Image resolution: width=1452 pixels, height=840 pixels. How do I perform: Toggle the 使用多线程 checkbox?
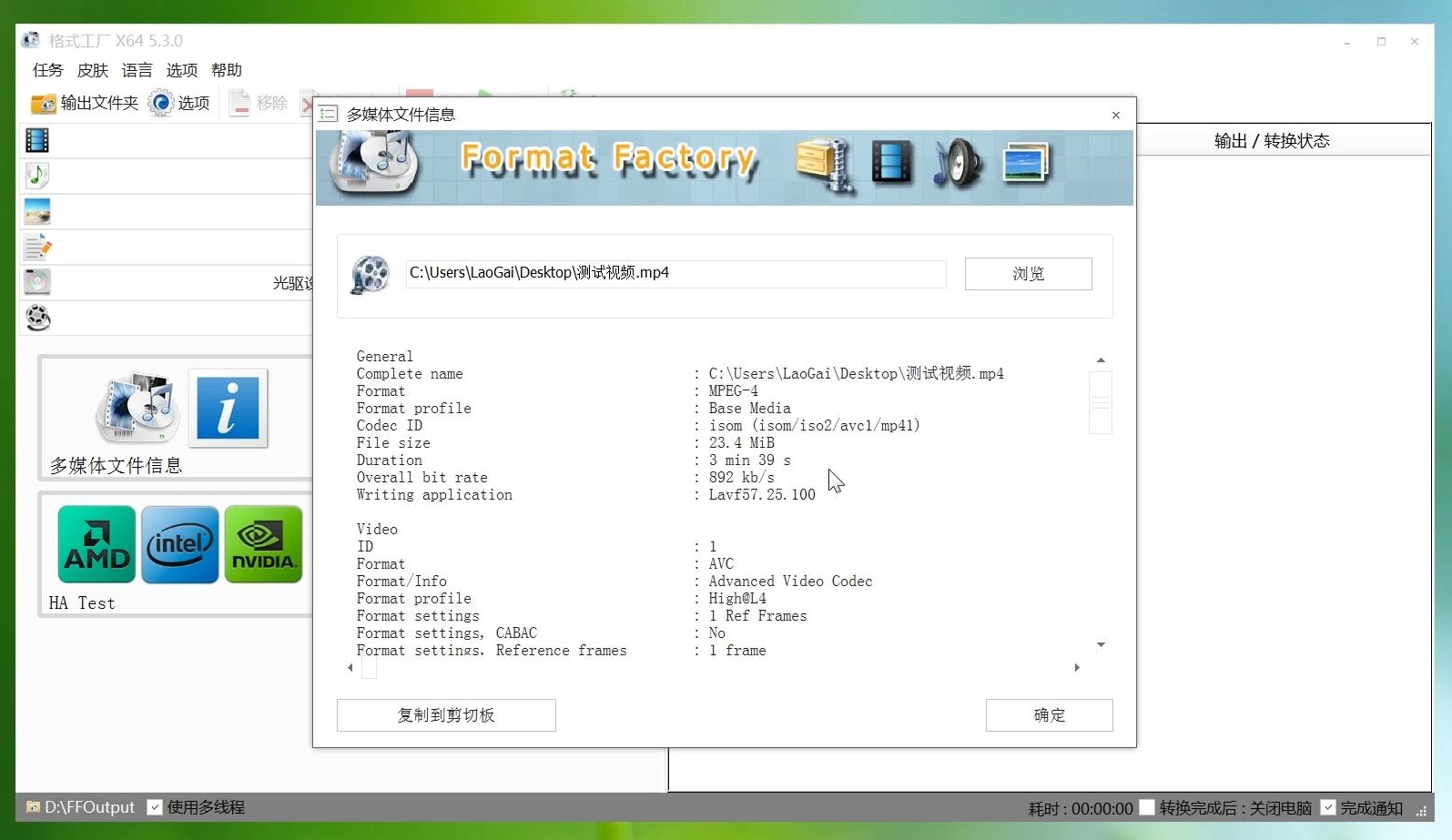pyautogui.click(x=155, y=807)
